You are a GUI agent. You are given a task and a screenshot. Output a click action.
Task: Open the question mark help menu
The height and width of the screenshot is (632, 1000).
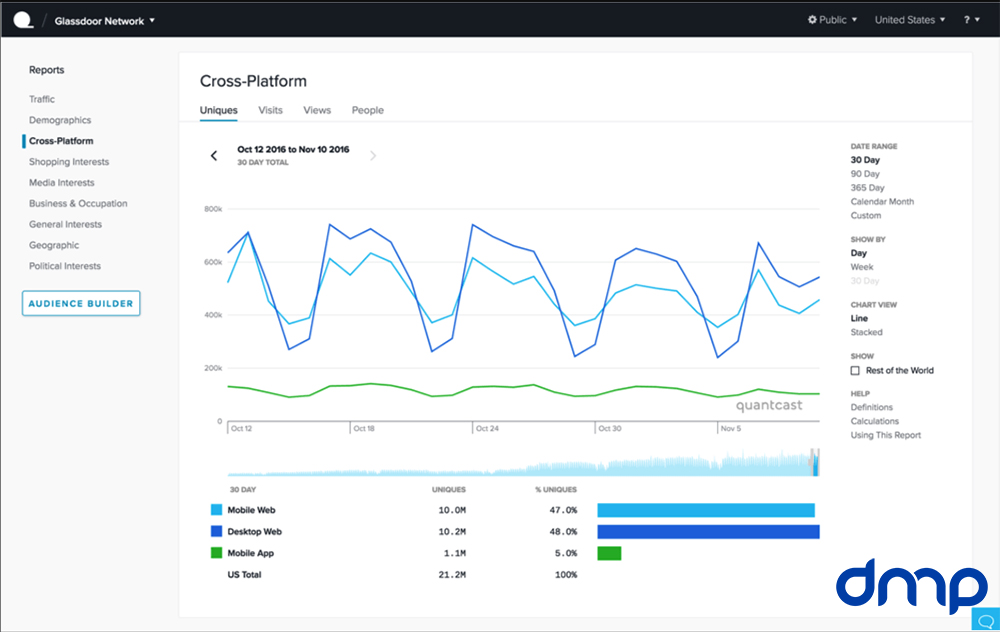(971, 20)
